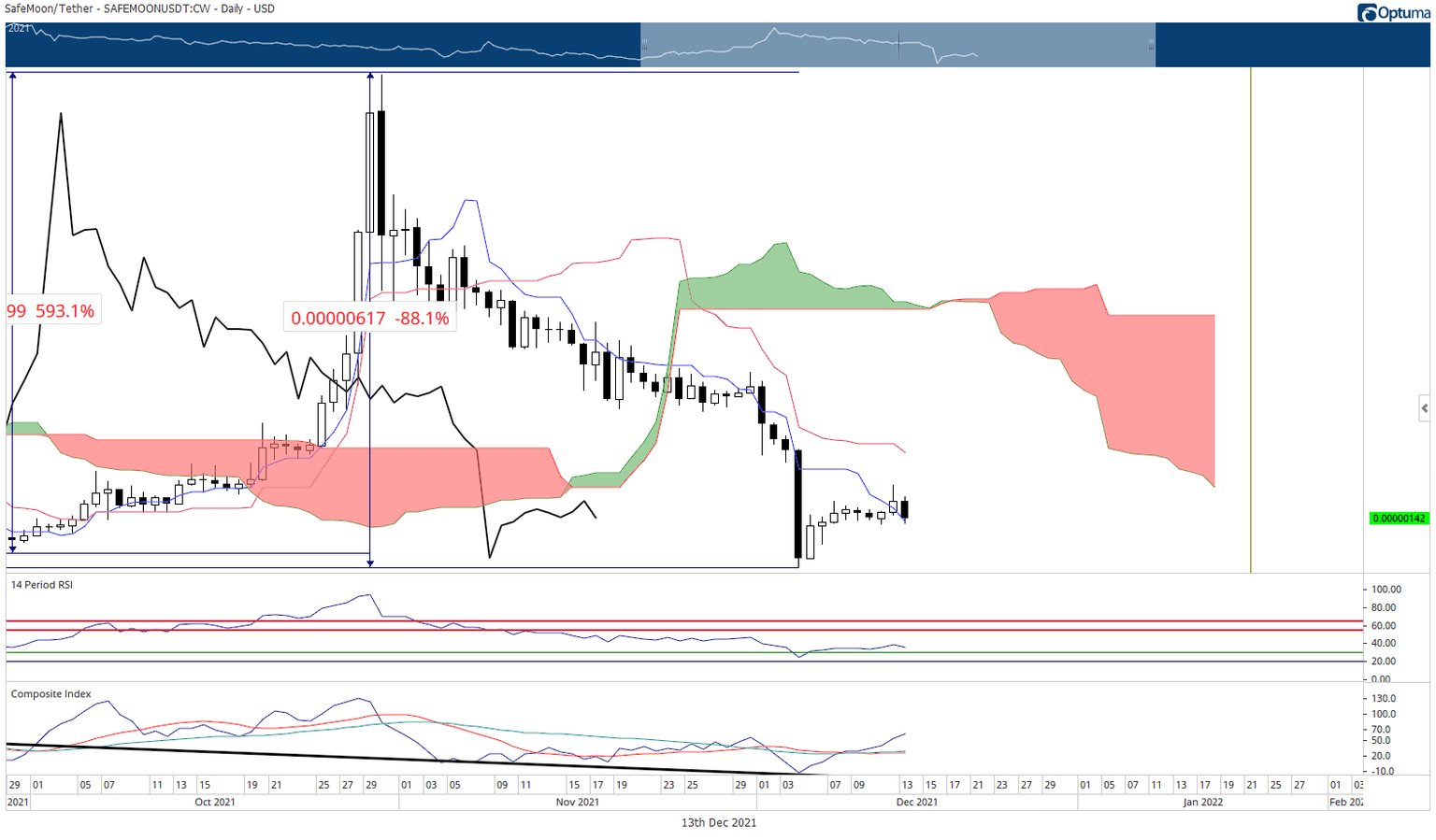Screen dimensions: 1436x840
Task: Click the 13th Dec 2021 date label
Action: coord(719,823)
